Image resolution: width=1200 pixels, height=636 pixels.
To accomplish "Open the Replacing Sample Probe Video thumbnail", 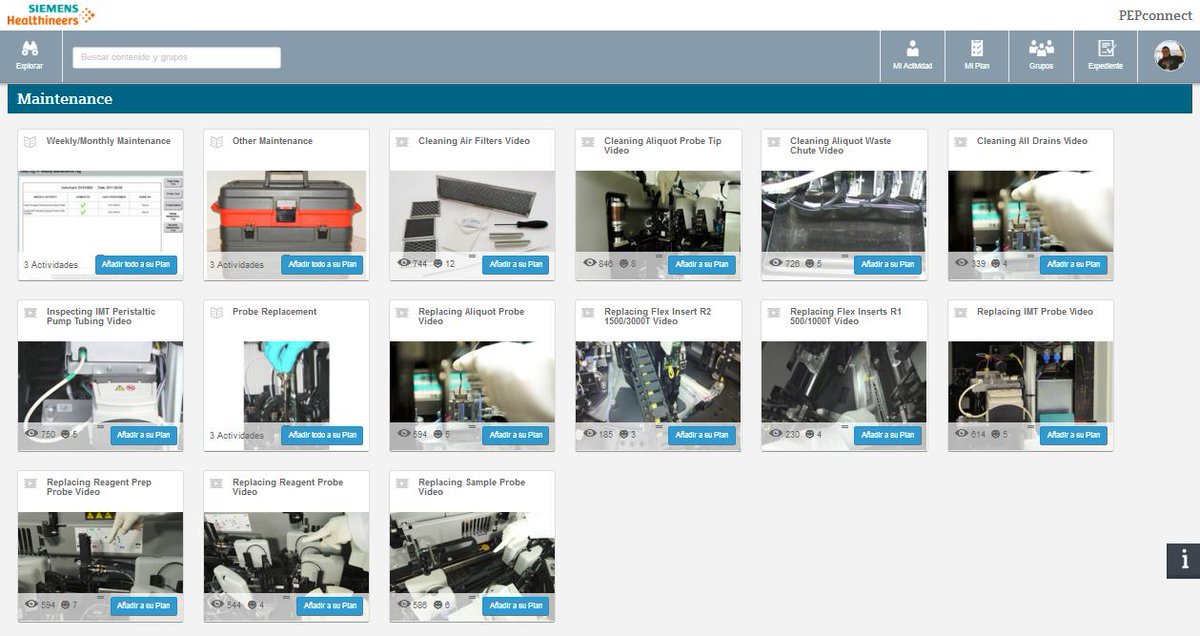I will (x=472, y=553).
